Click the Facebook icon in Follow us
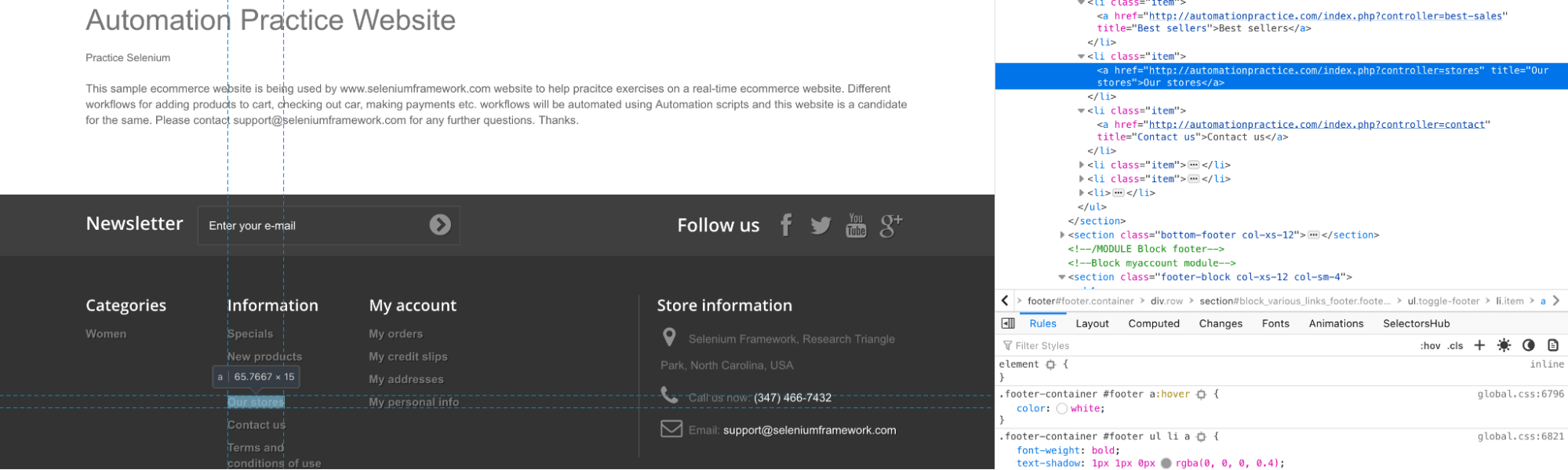This screenshot has height=470, width=1568. tap(785, 225)
